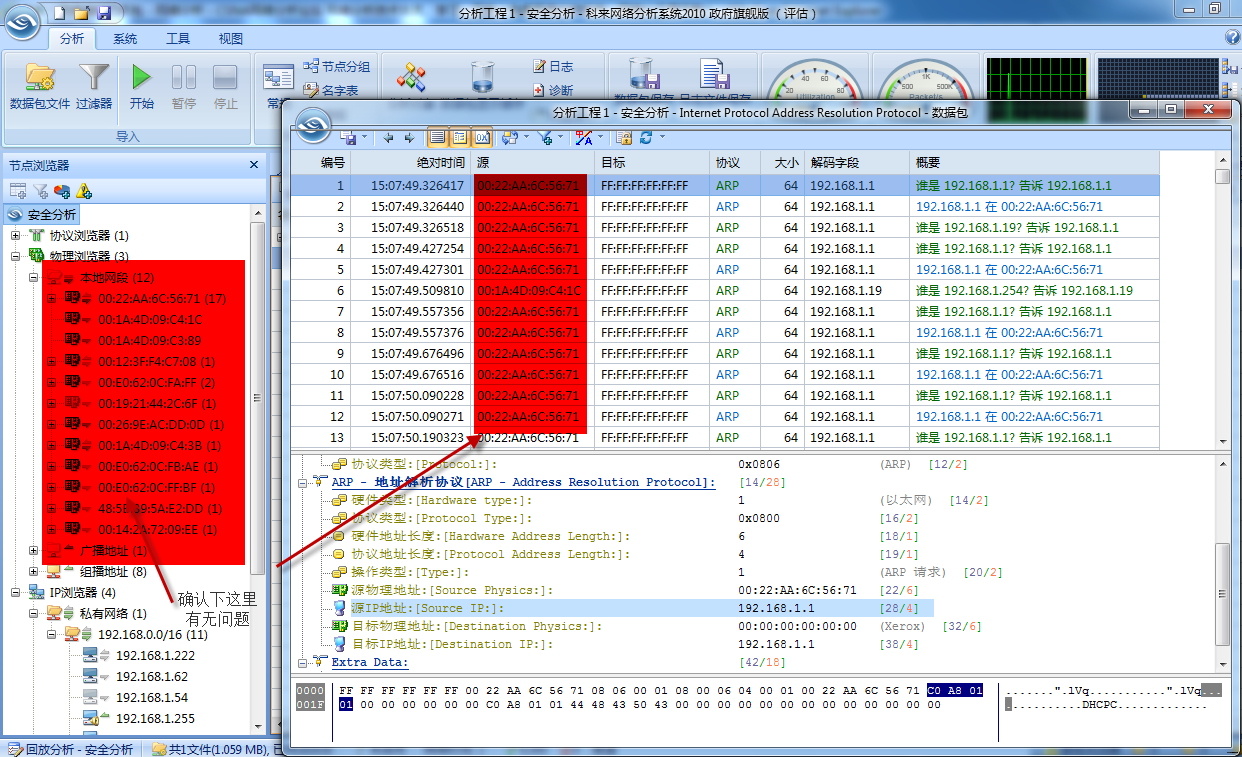Click the 节点分组 node grouping icon
The height and width of the screenshot is (757, 1242).
click(341, 66)
